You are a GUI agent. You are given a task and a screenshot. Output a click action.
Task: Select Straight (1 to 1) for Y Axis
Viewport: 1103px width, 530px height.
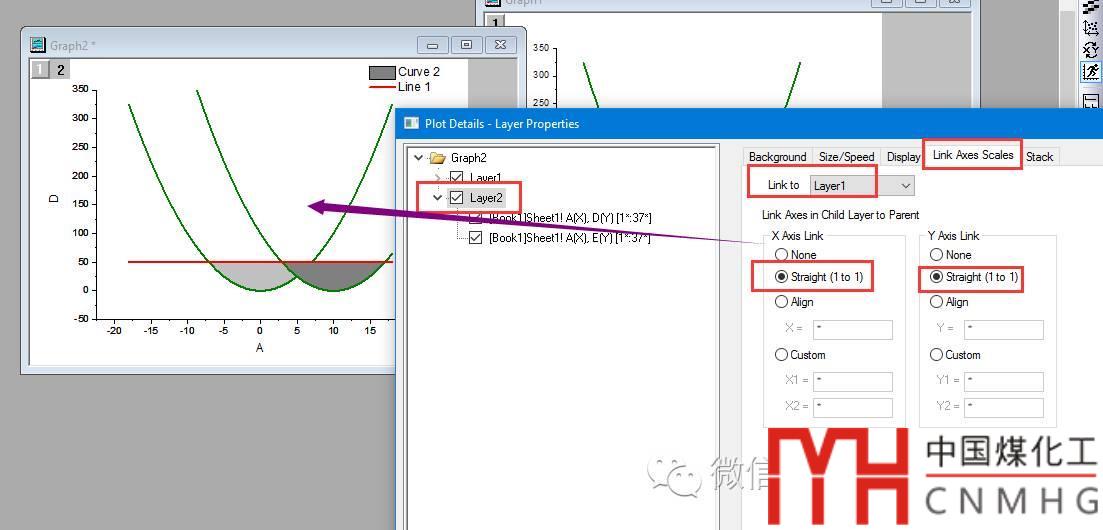tap(936, 277)
